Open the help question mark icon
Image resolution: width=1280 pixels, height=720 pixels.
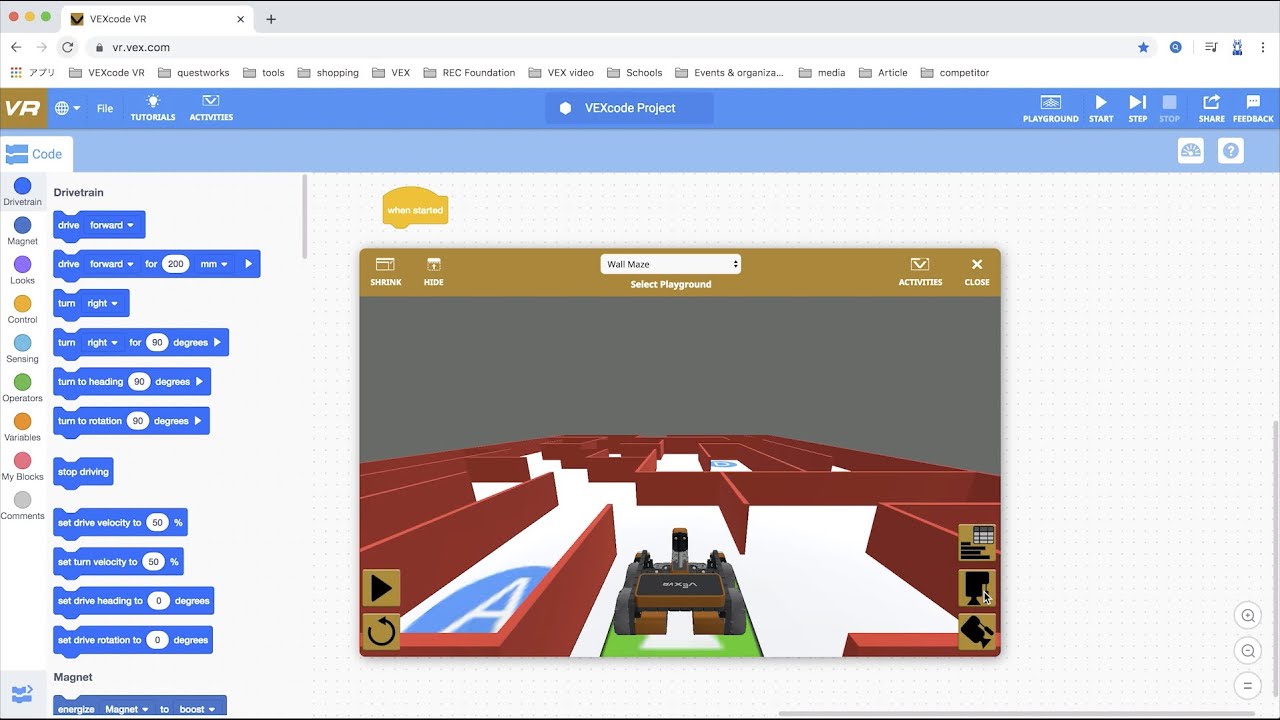click(1231, 151)
